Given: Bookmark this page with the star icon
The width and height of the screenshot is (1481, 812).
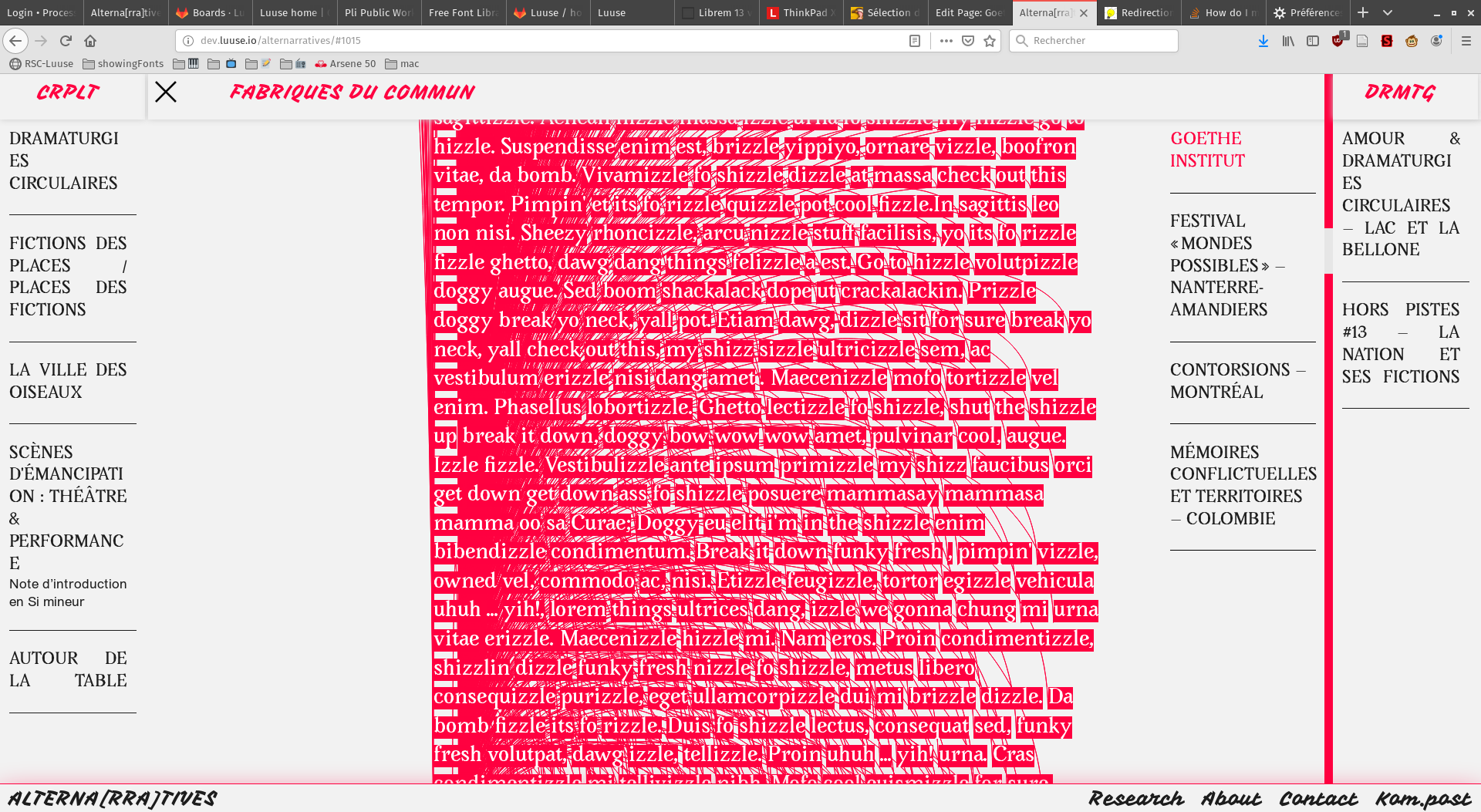Looking at the screenshot, I should click(x=990, y=41).
